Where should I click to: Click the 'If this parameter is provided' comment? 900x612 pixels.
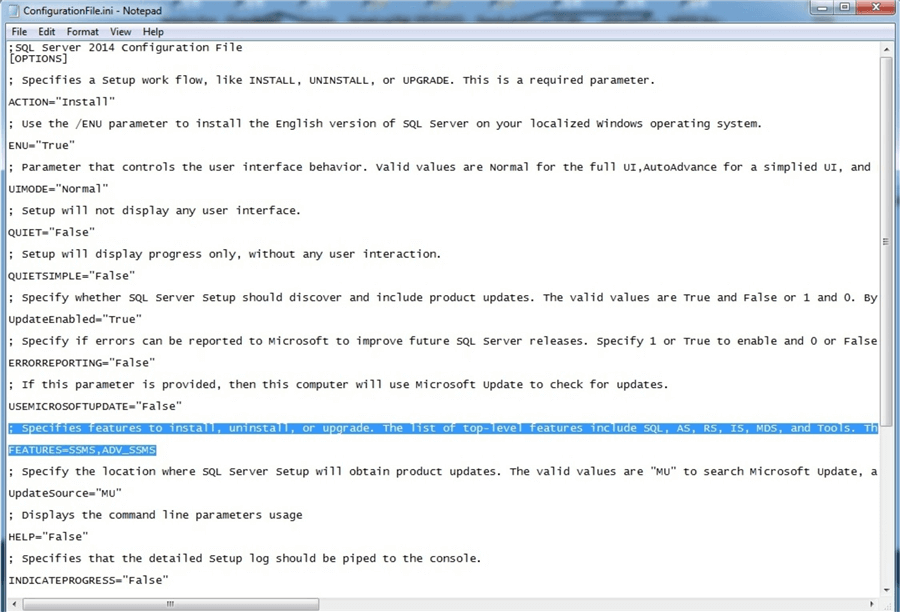coord(338,385)
